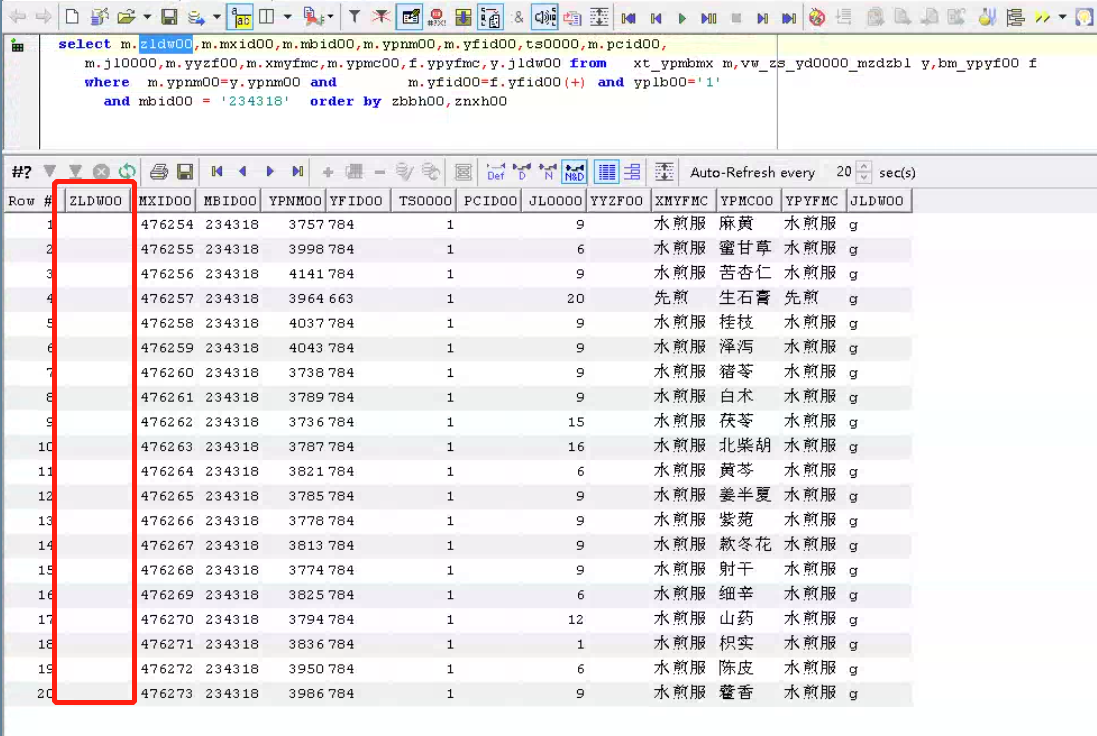Go to last record in grid
1097x736 pixels.
tap(297, 171)
